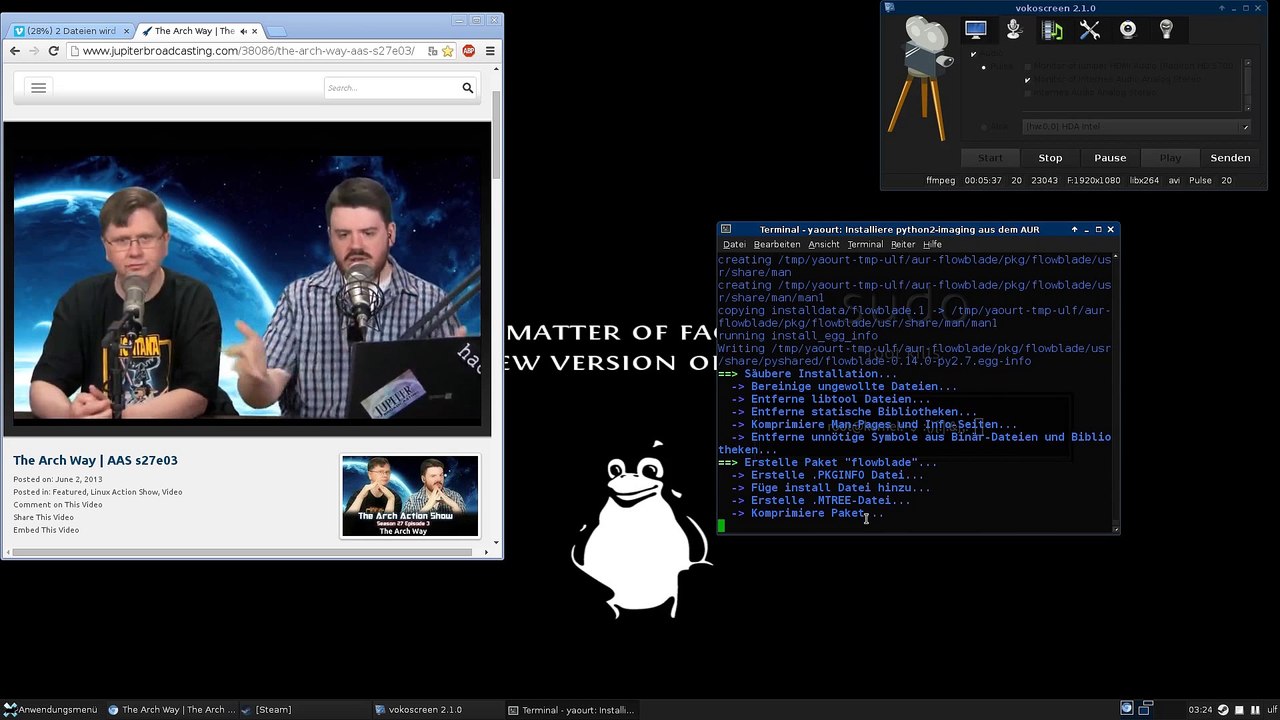
Task: Open the Chrome hamburger menu
Action: (490, 51)
